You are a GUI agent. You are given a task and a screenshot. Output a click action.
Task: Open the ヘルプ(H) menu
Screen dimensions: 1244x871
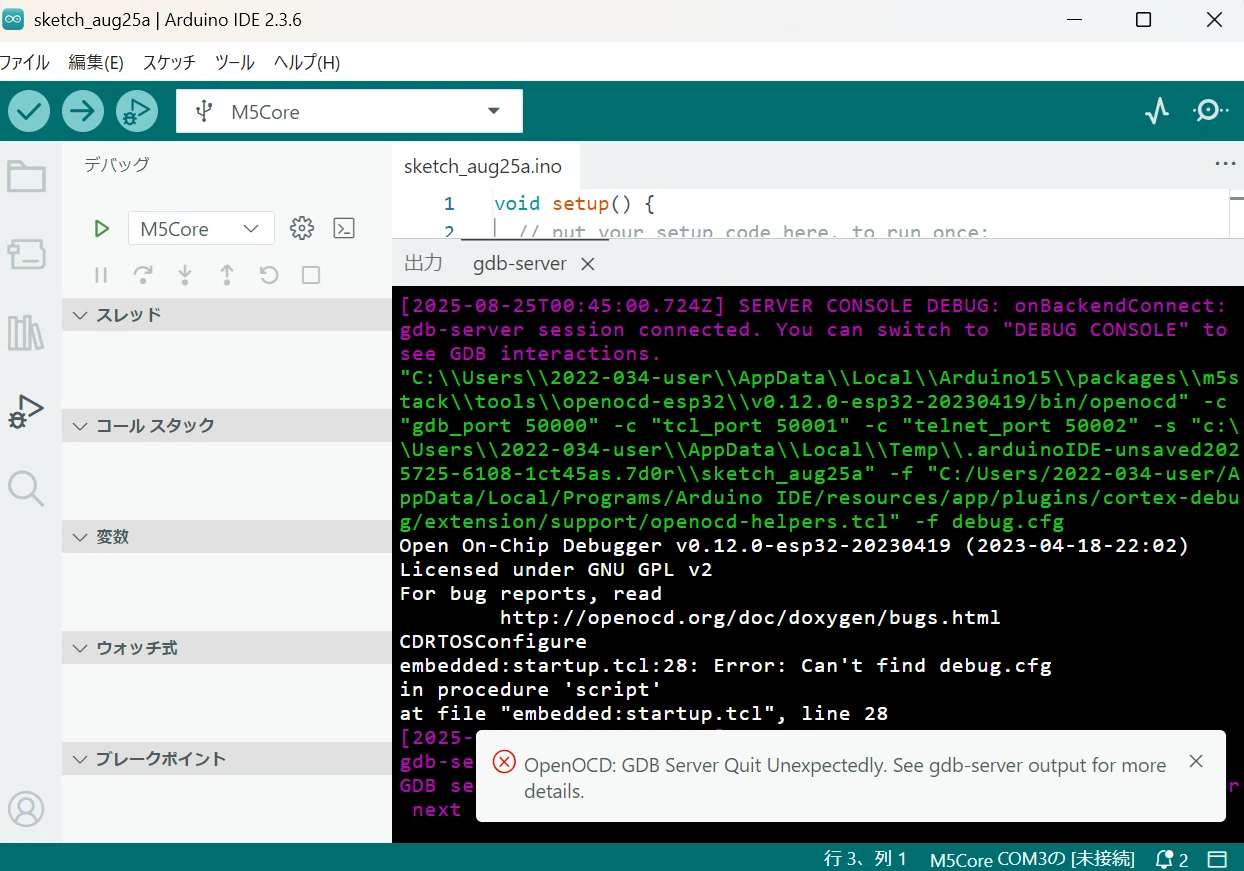pyautogui.click(x=307, y=62)
